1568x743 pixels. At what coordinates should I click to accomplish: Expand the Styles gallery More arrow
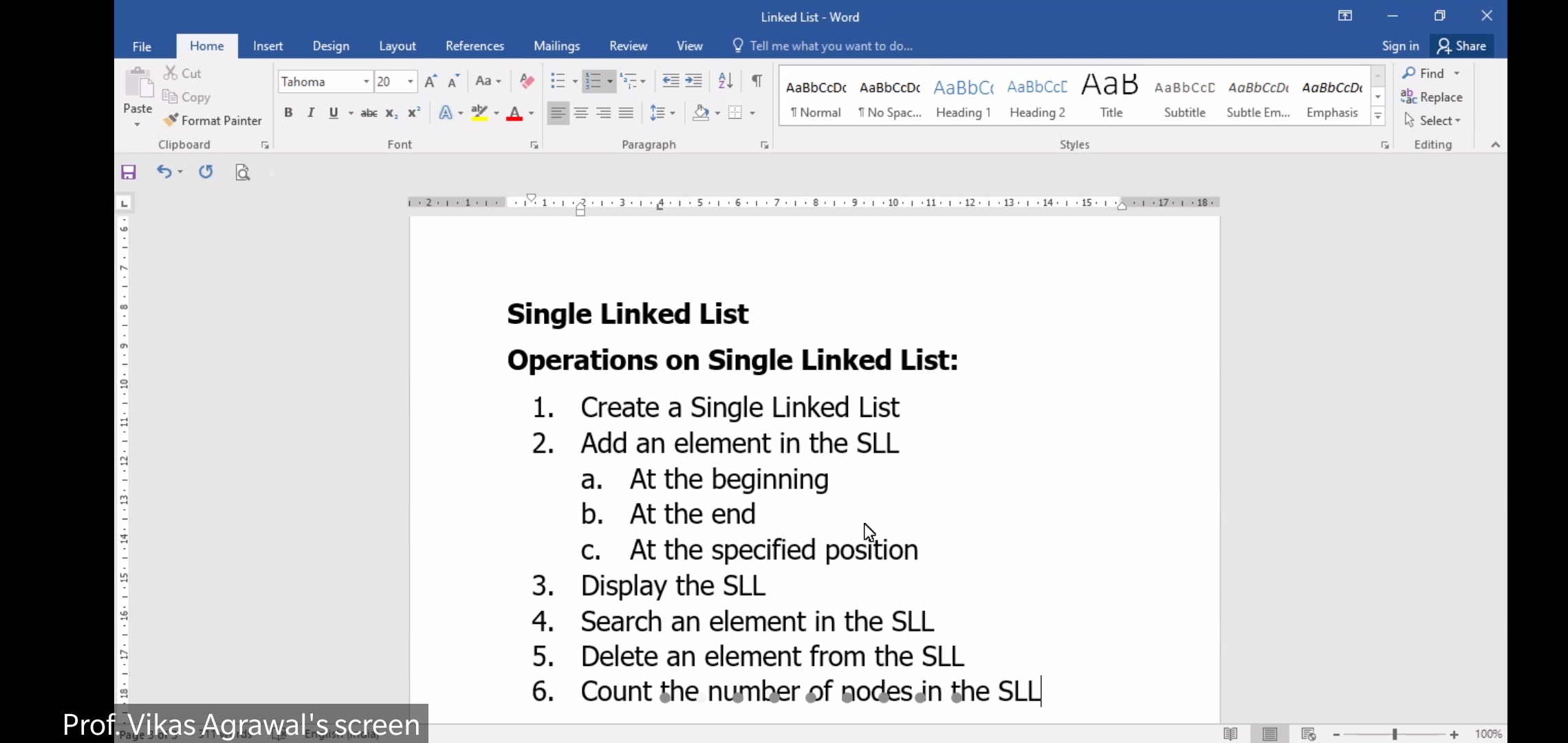[x=1378, y=117]
